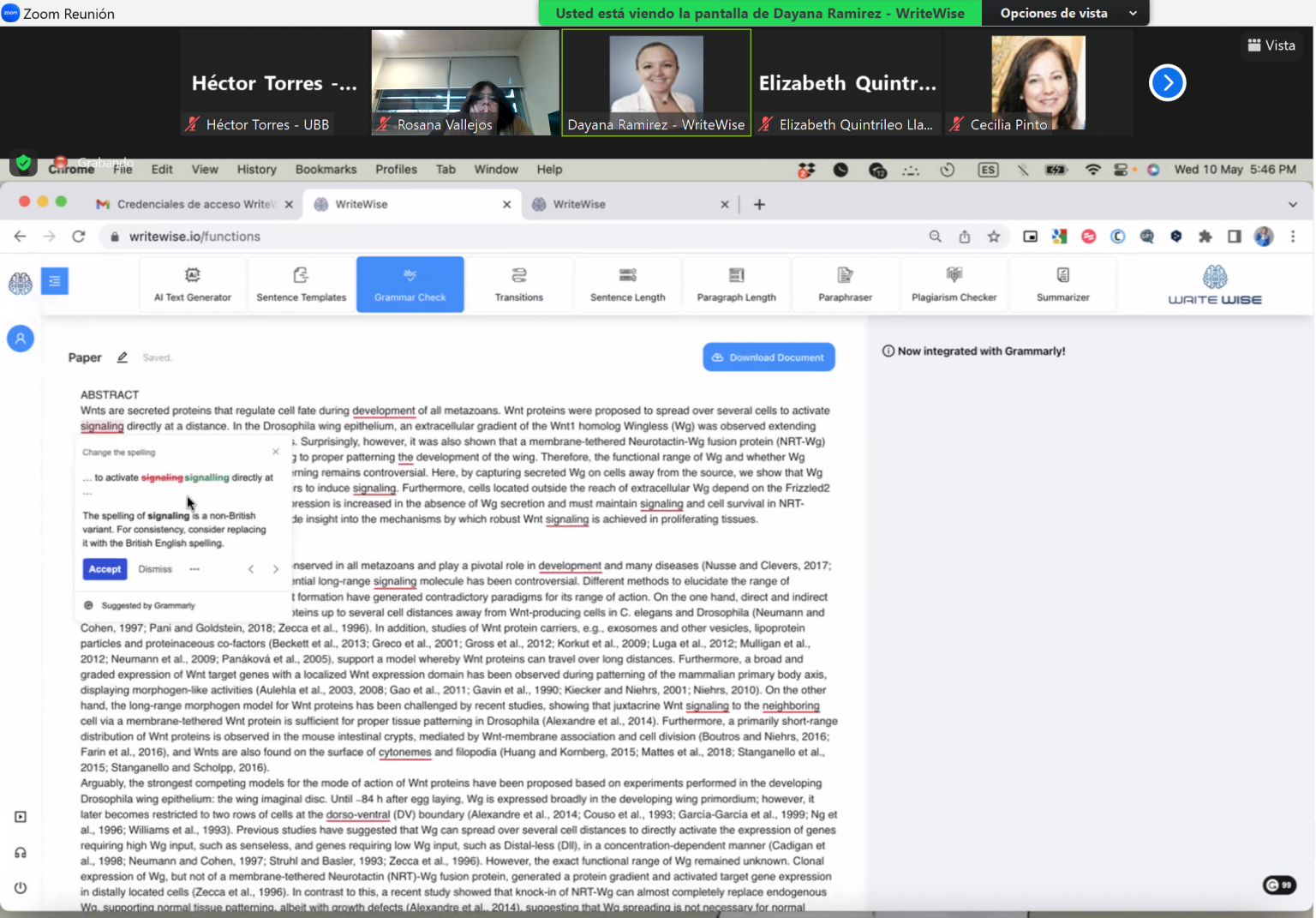The height and width of the screenshot is (918, 1316).
Task: Activate the Grammar Check tool
Action: pos(410,284)
